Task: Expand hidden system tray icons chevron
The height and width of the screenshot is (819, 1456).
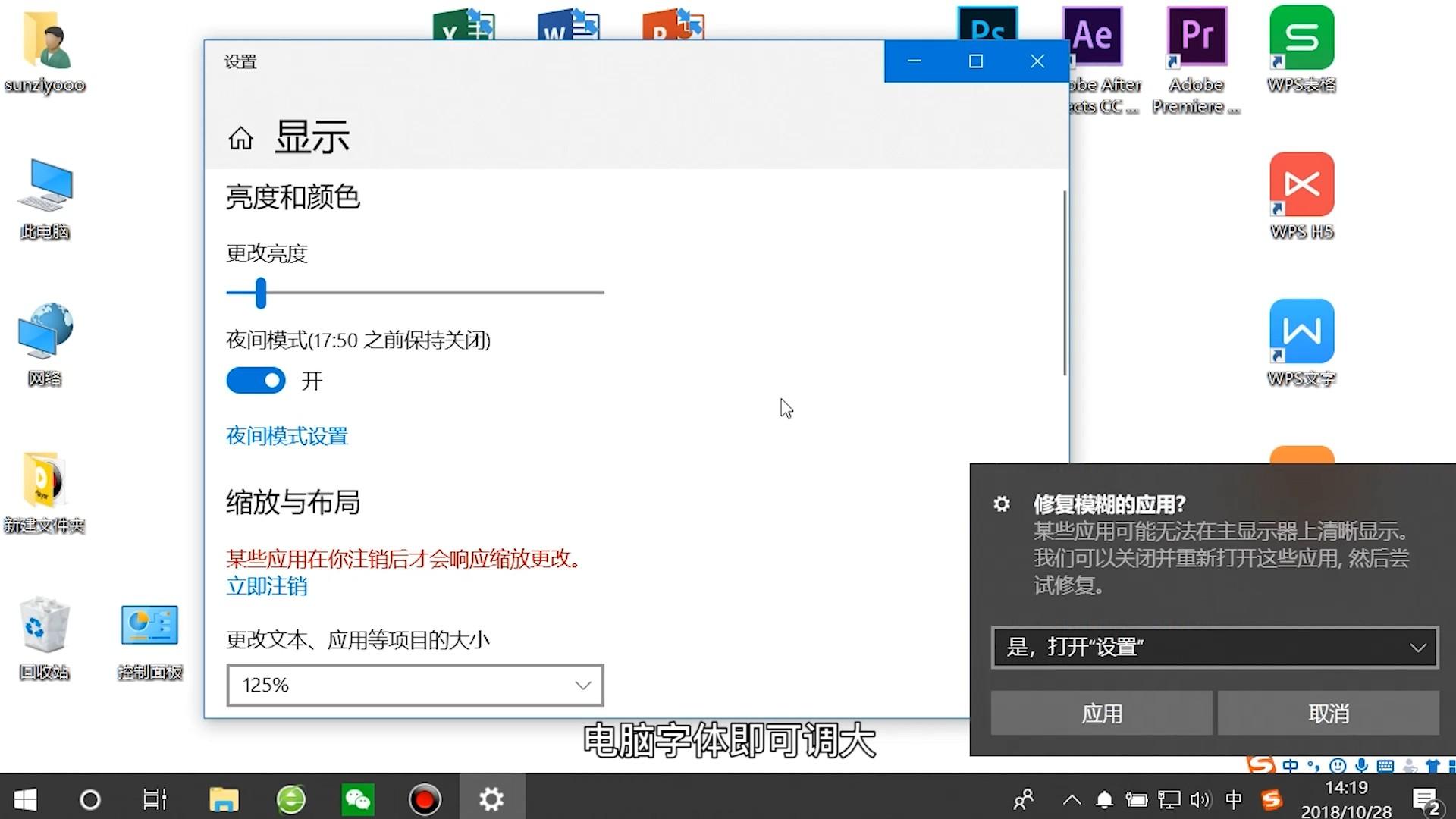Action: coord(1072,799)
